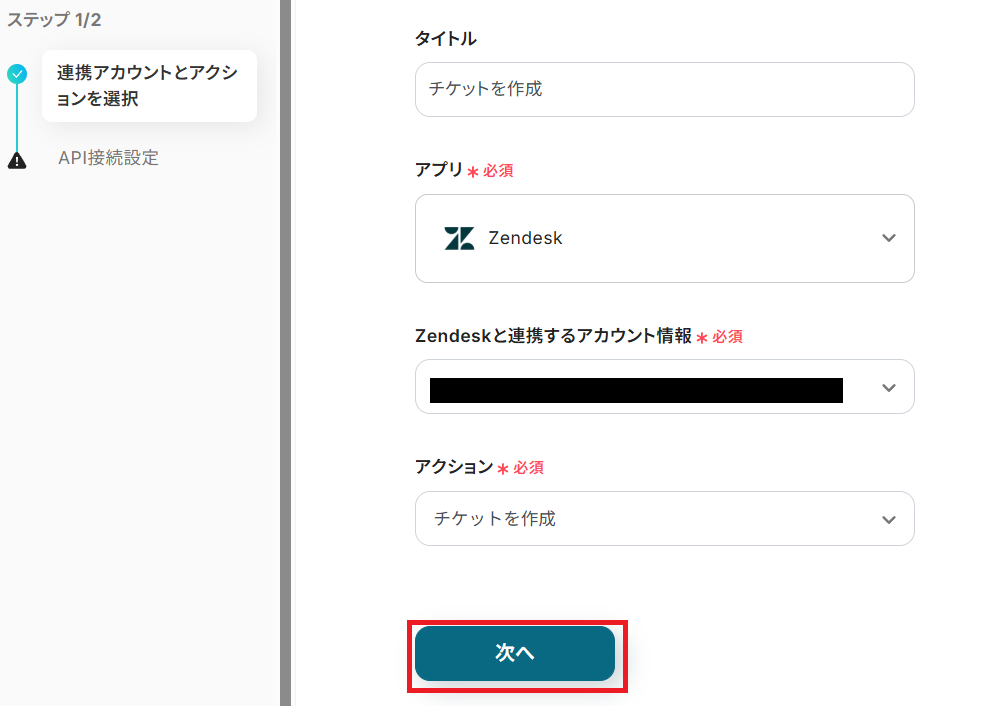
Task: Click the チケットを作成 action selection text
Action: 495,519
